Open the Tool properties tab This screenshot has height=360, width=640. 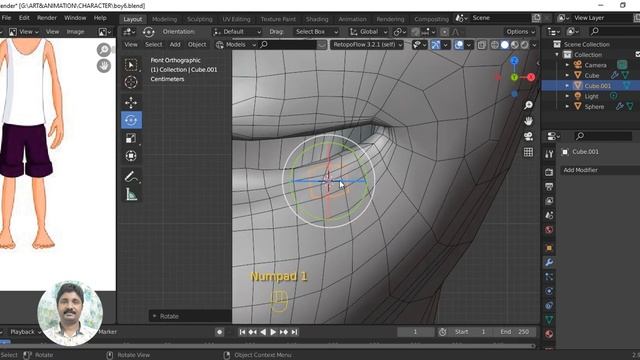[549, 153]
